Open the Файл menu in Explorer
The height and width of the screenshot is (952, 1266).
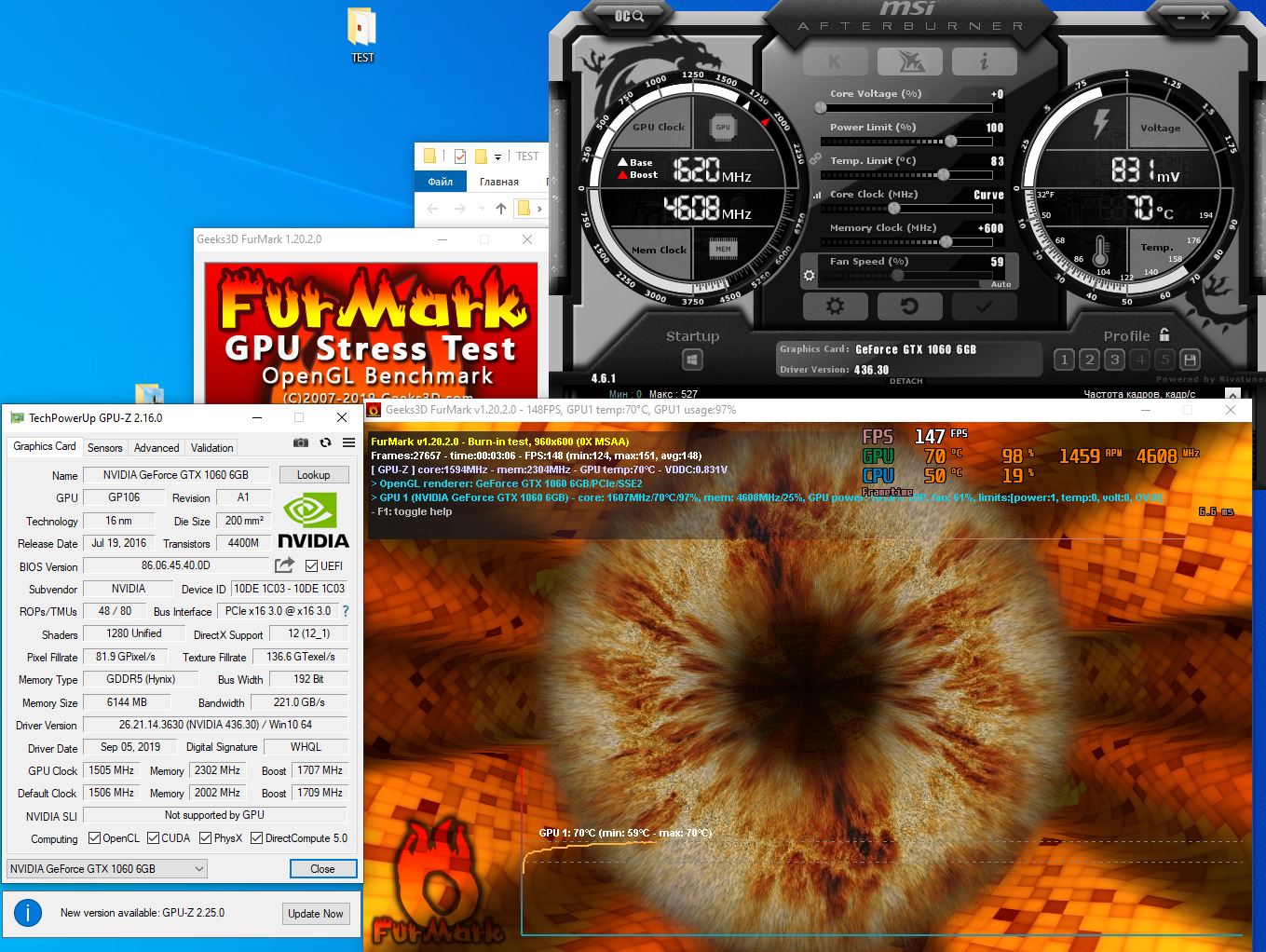point(440,182)
